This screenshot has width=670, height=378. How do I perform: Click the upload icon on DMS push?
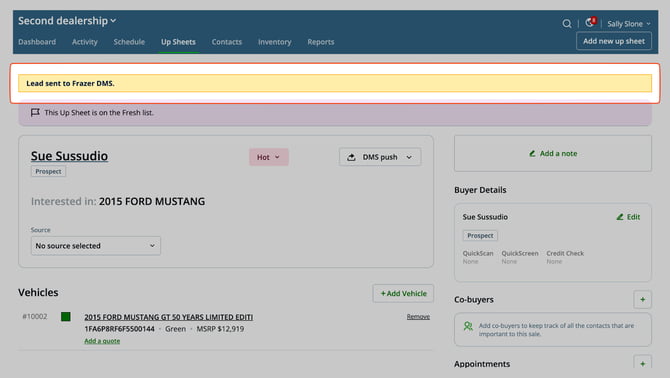point(351,157)
